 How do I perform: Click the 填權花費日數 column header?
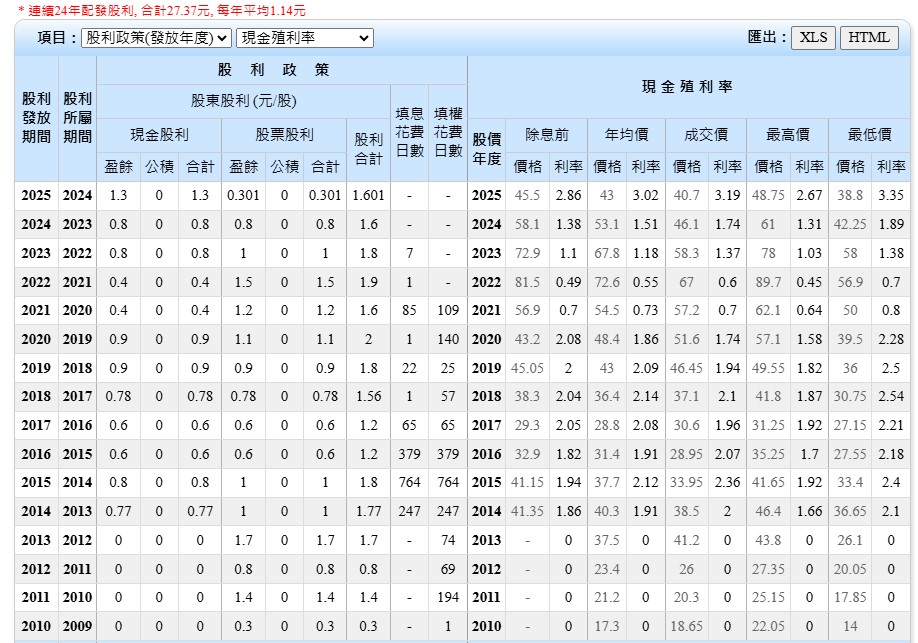448,132
